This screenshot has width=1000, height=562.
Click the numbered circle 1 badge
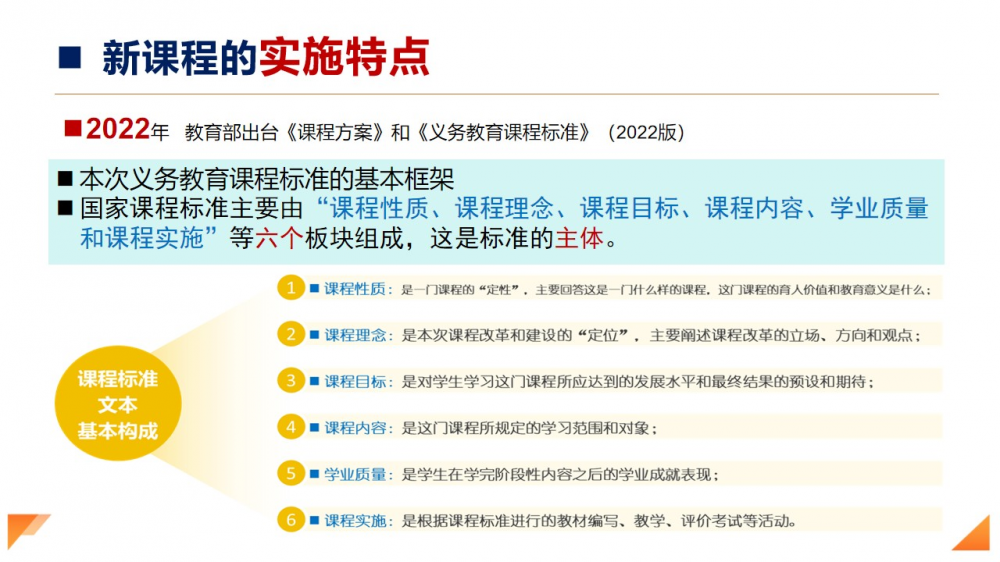point(291,288)
